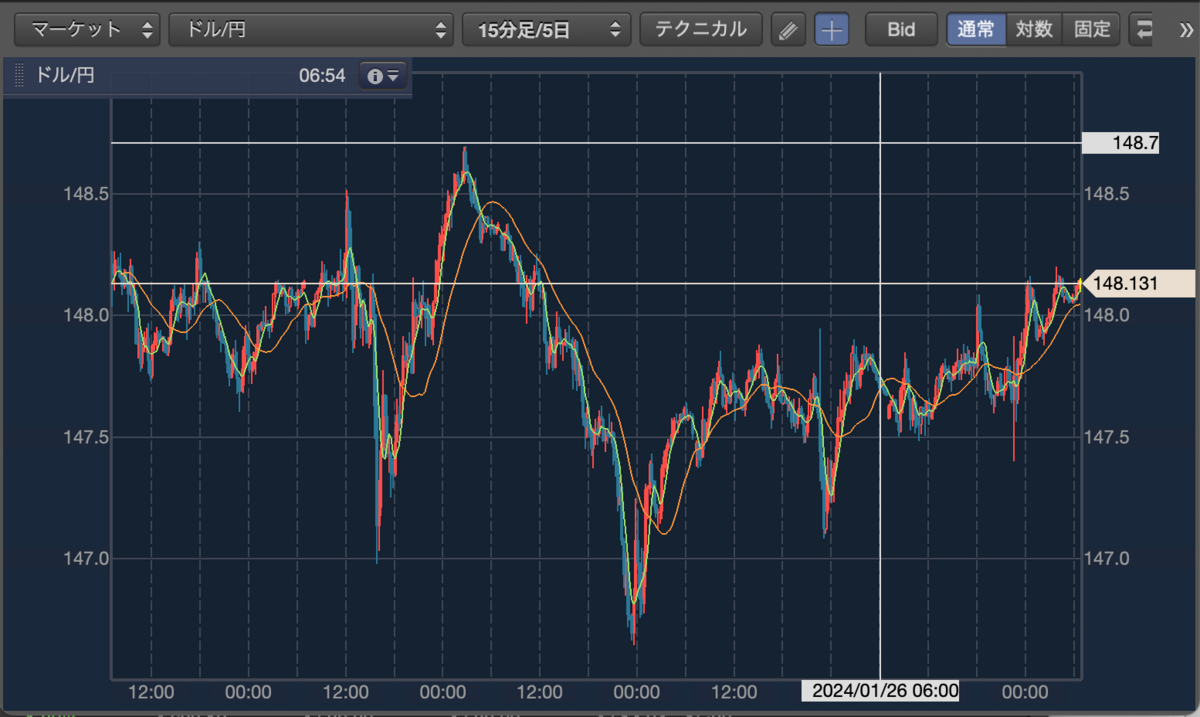Select the pencil drawing tool icon
Viewport: 1200px width, 717px height.
[x=788, y=29]
